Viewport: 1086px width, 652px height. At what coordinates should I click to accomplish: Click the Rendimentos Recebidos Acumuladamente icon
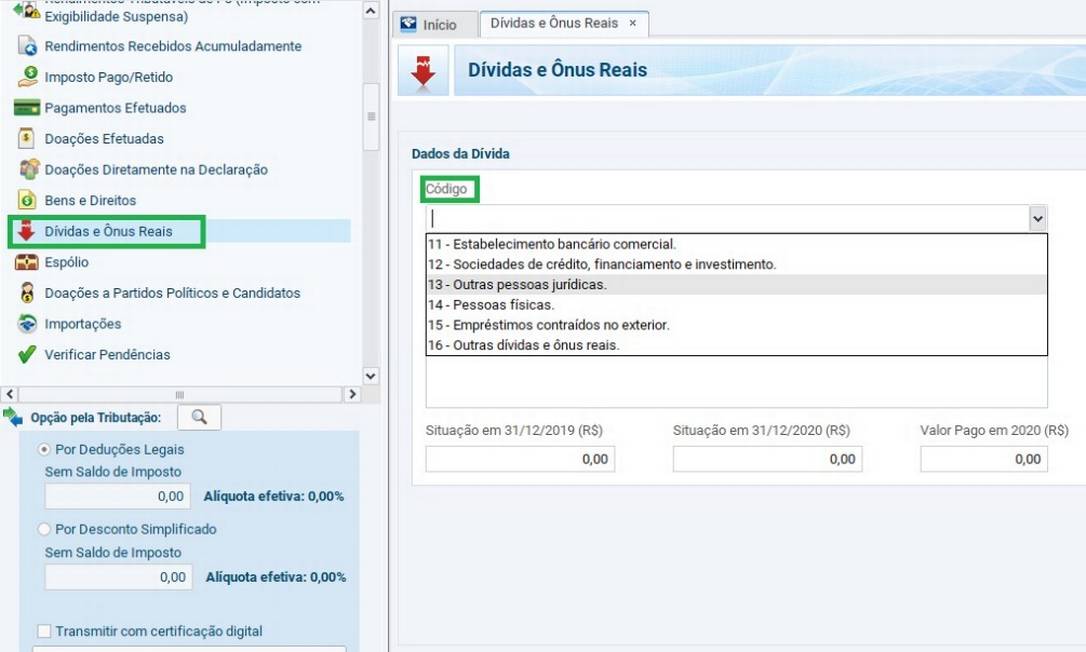(x=27, y=47)
